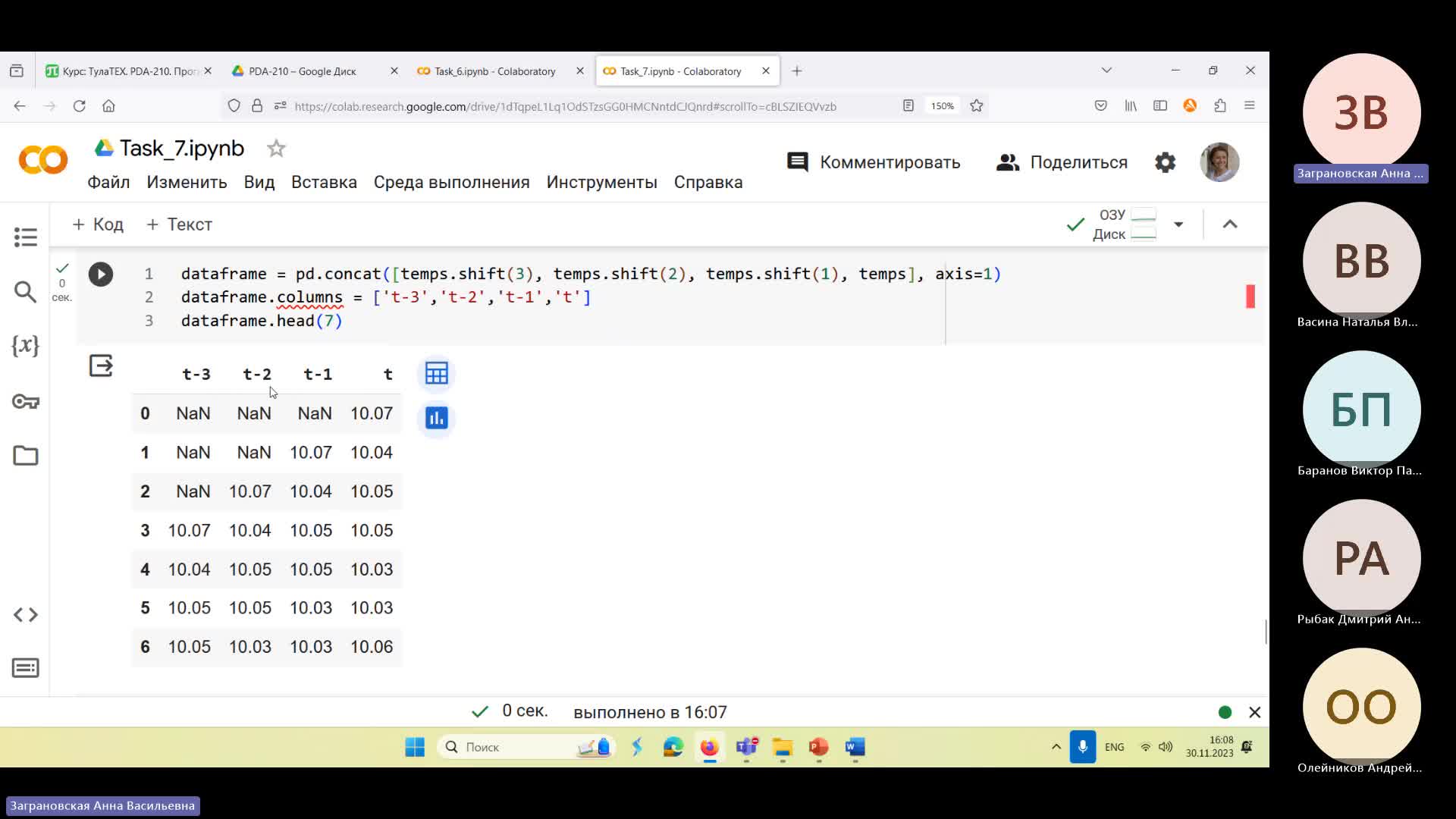Viewport: 1456px width, 819px height.
Task: Select participant Васина Наталья avatar
Action: click(1361, 261)
